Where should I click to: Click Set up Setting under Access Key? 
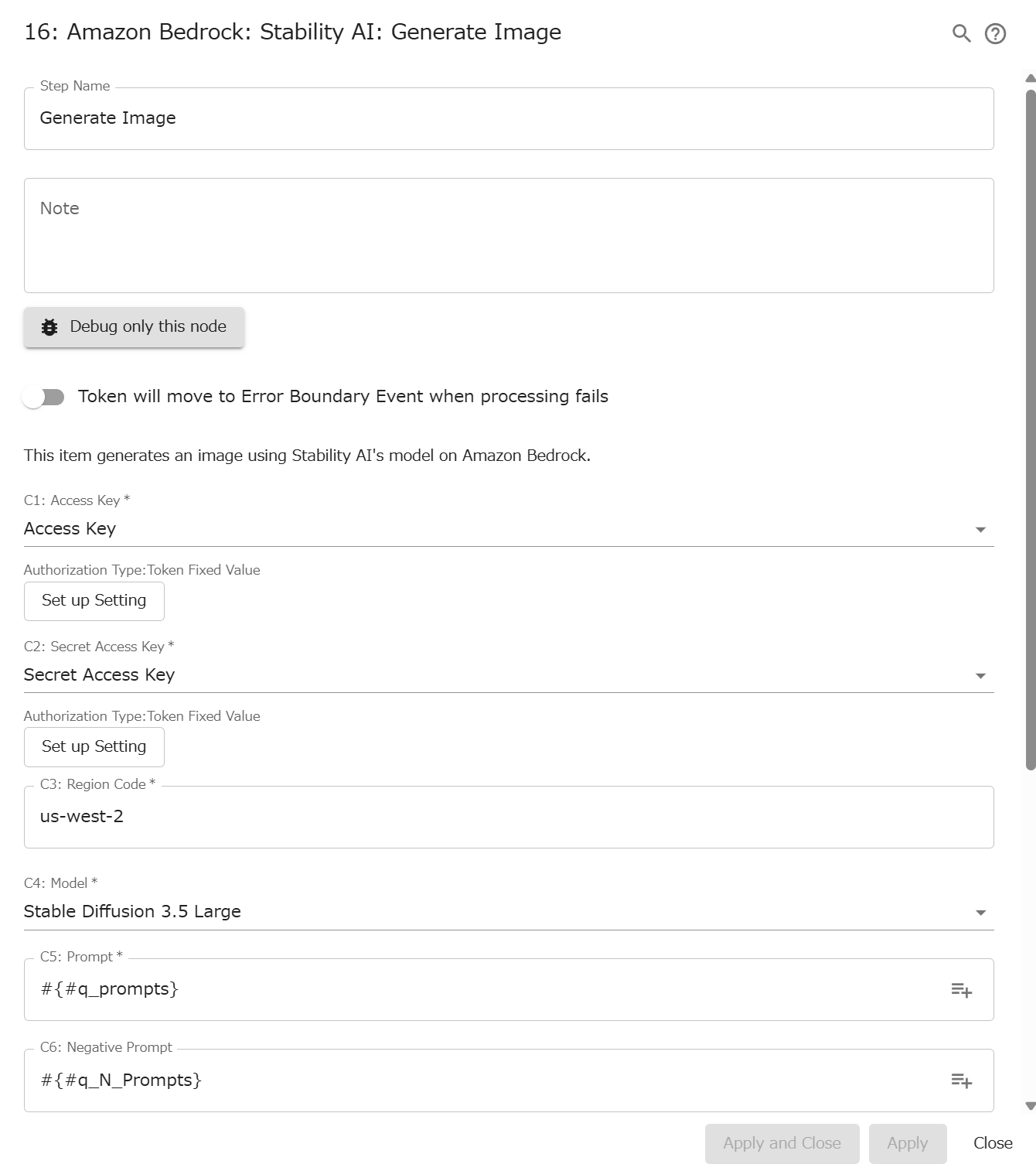click(94, 600)
